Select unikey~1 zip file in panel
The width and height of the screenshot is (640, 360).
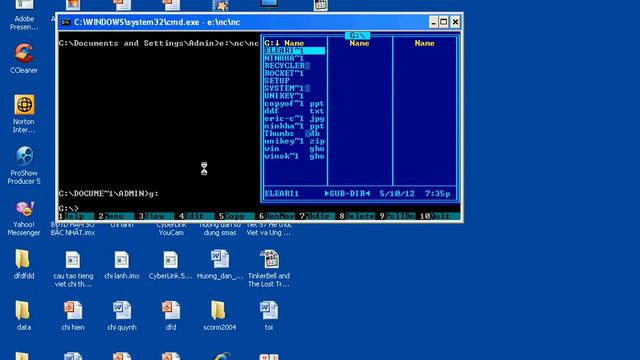coord(294,141)
